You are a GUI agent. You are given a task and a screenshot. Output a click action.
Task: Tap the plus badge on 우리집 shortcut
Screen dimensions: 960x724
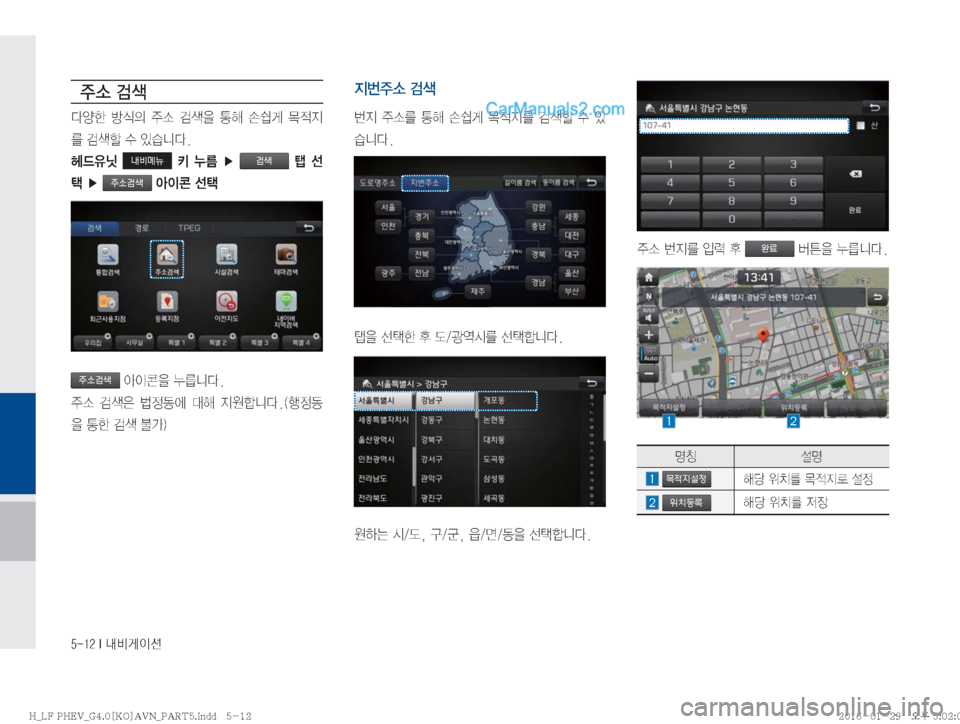[108, 336]
